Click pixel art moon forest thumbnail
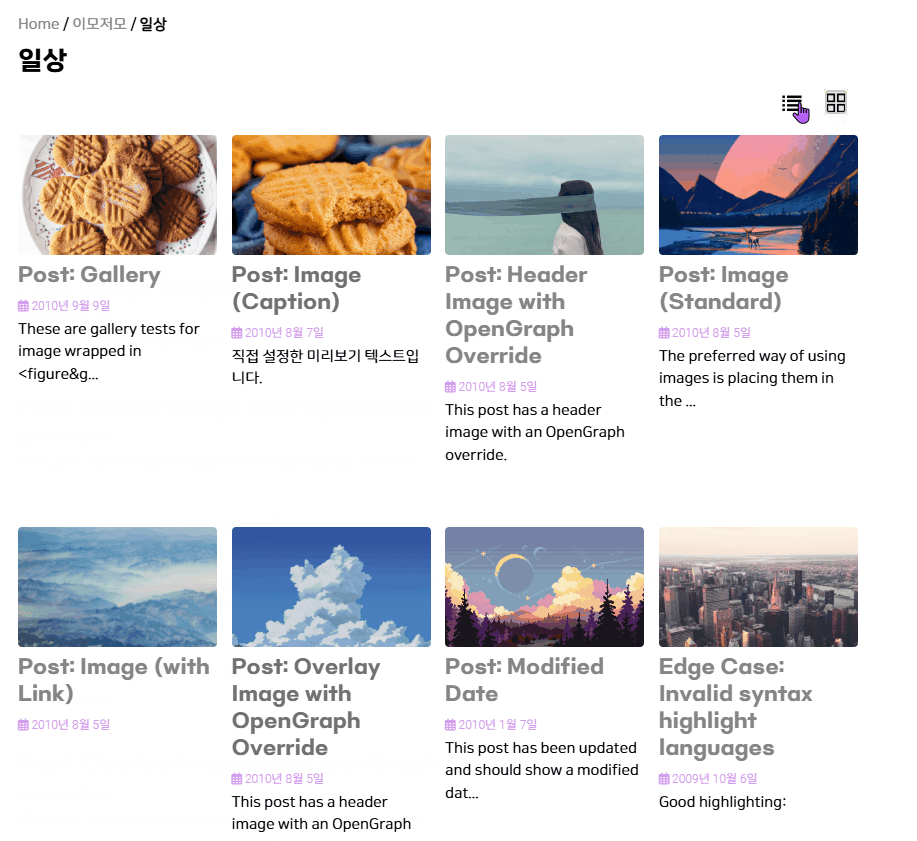The height and width of the screenshot is (841, 917). (x=544, y=587)
